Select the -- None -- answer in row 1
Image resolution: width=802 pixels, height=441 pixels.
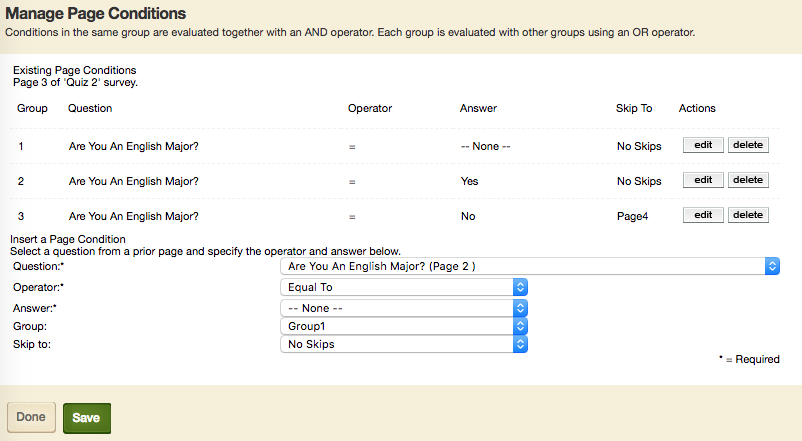tap(485, 146)
